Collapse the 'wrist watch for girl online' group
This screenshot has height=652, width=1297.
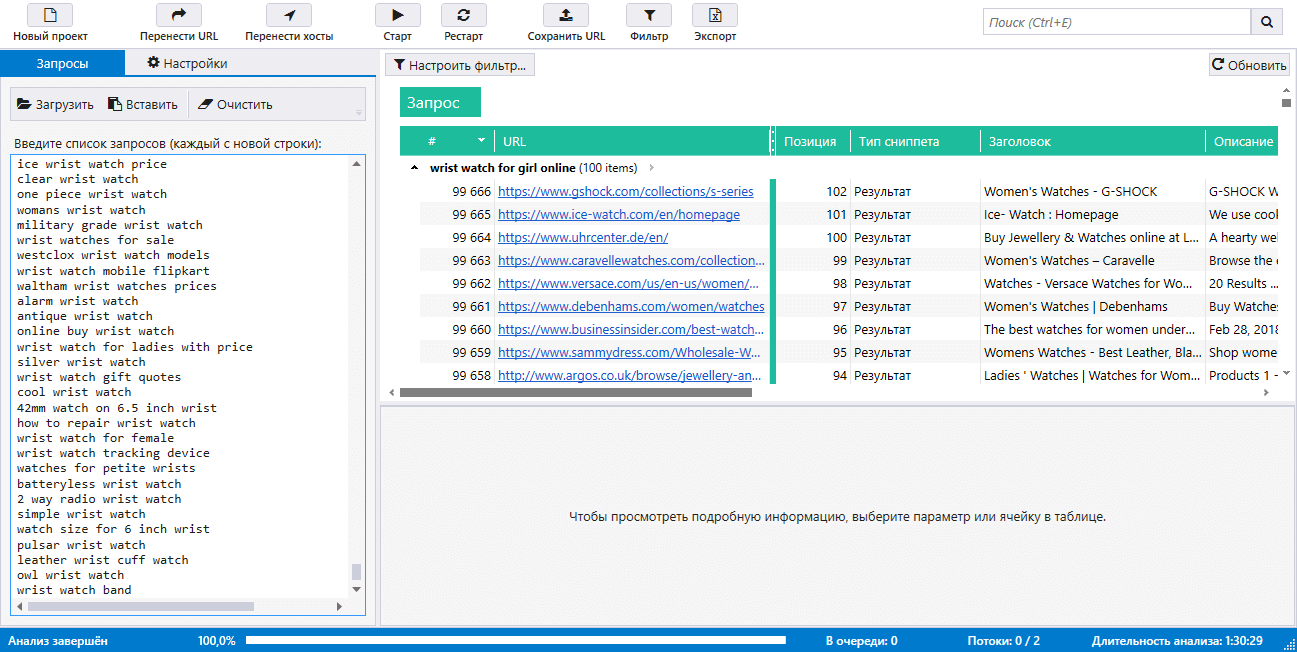pyautogui.click(x=414, y=168)
